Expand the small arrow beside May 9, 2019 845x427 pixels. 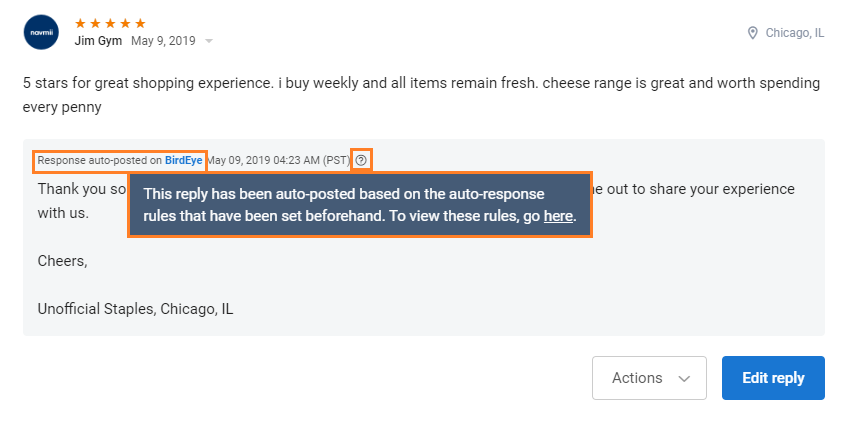click(x=209, y=41)
